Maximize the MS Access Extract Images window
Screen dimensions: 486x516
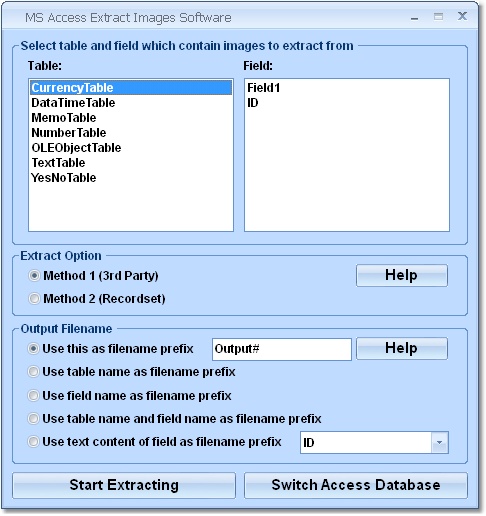(438, 16)
